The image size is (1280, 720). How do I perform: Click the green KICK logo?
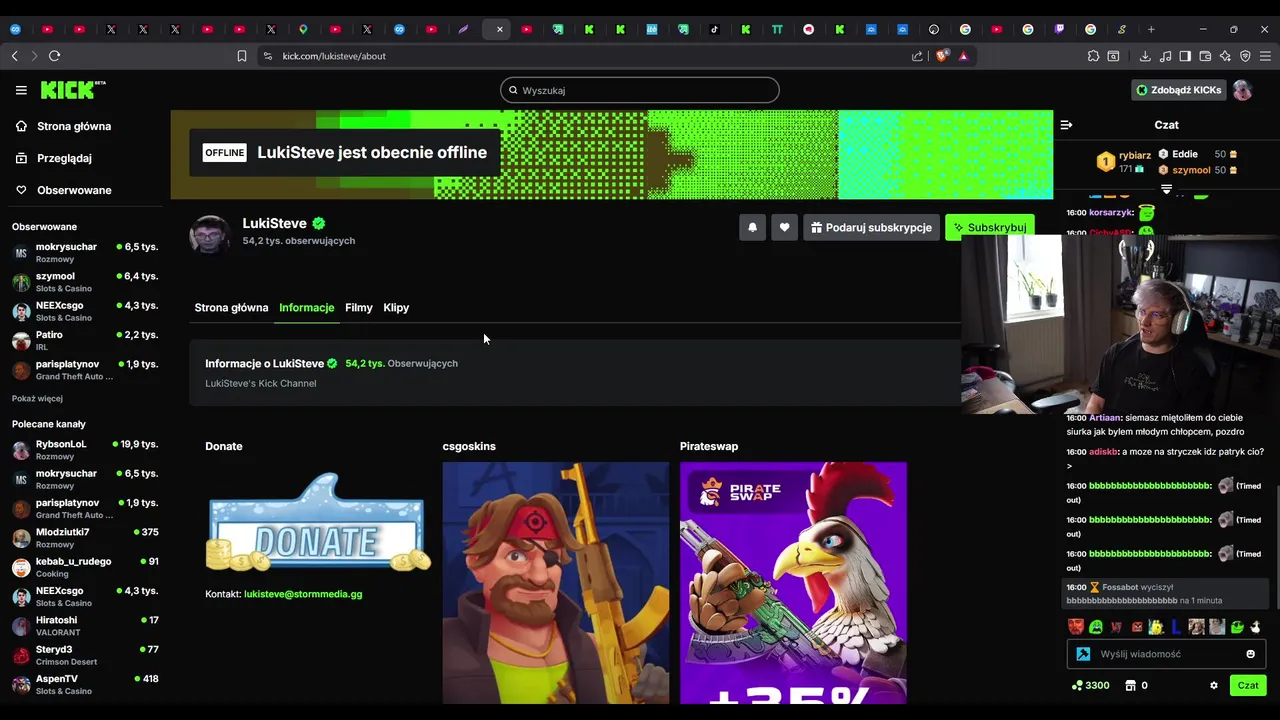73,90
